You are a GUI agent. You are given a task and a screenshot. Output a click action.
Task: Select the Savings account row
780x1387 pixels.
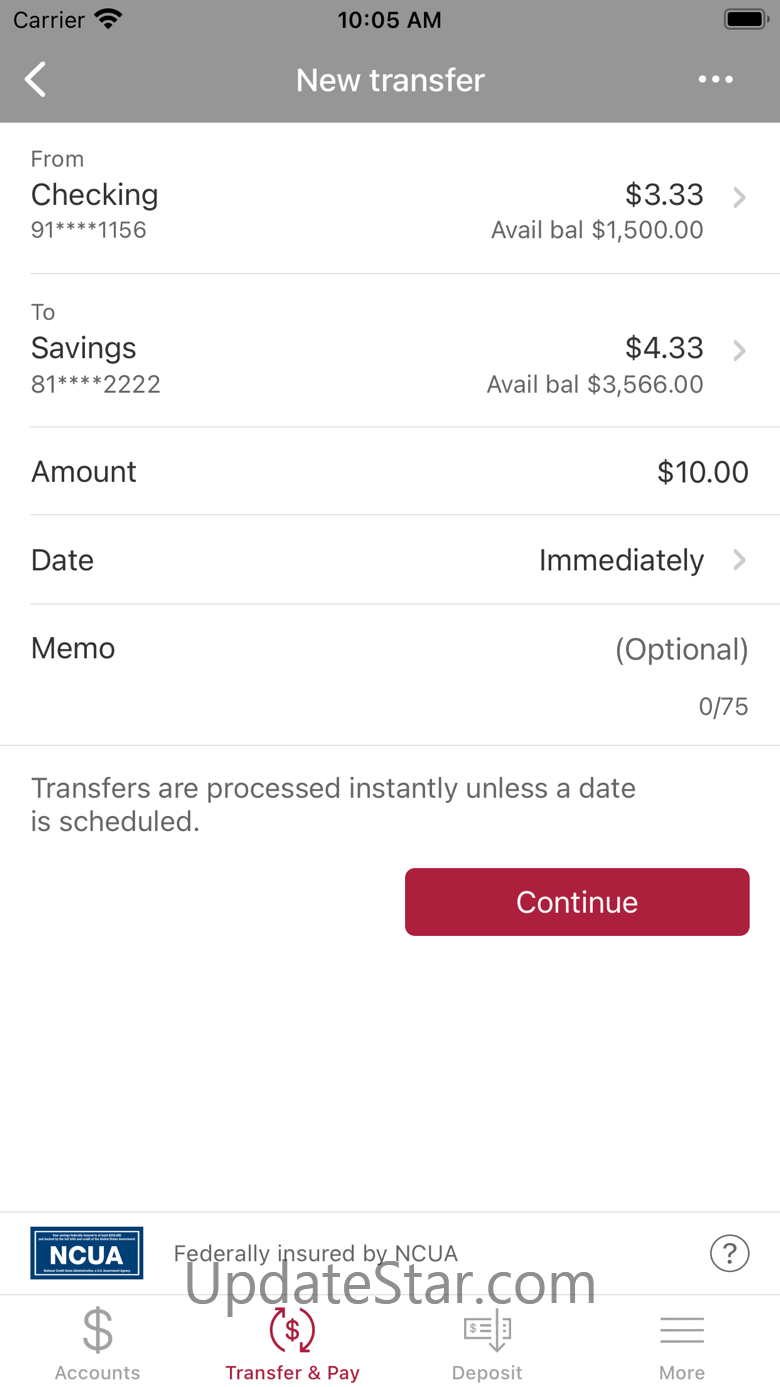(x=390, y=350)
